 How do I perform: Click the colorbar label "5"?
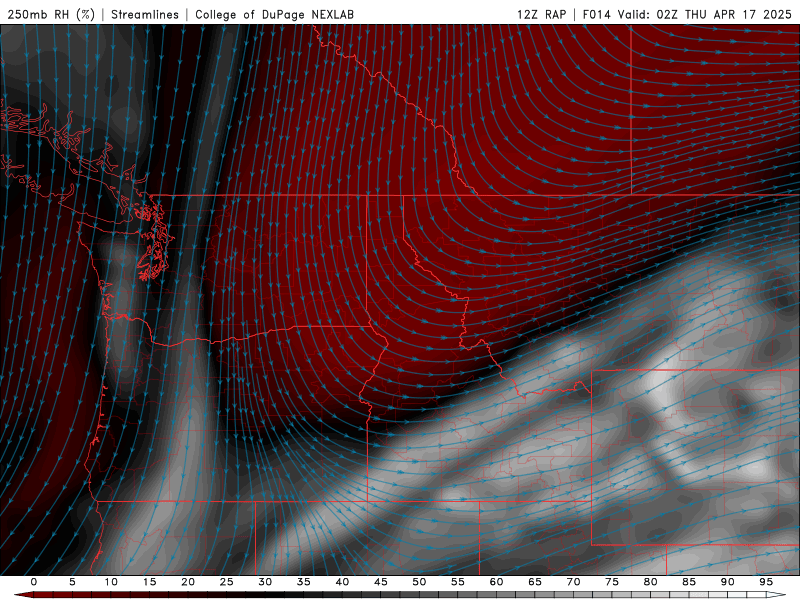(72, 582)
